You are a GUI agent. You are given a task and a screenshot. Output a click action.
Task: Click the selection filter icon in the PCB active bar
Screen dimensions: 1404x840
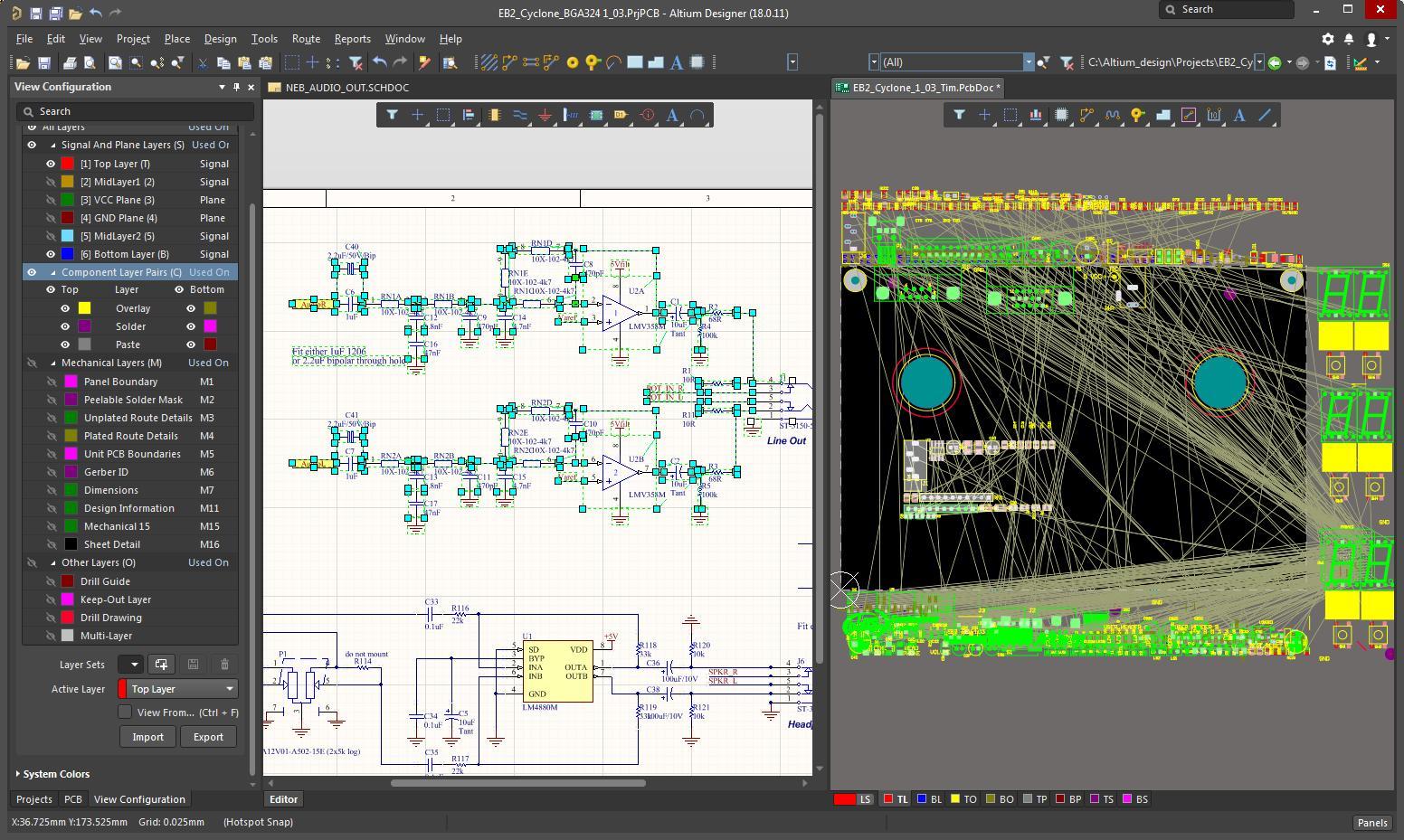click(959, 115)
